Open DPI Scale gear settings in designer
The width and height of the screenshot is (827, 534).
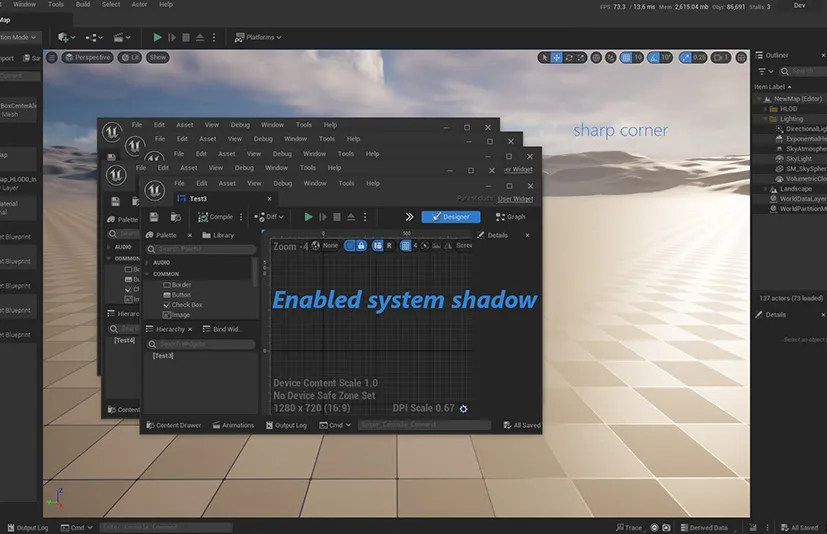coord(463,409)
